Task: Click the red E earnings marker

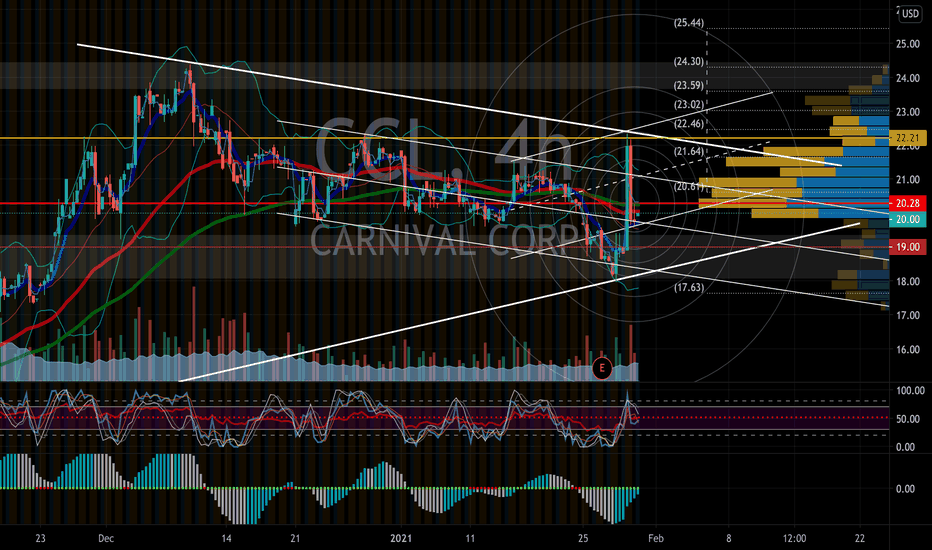Action: (x=602, y=368)
